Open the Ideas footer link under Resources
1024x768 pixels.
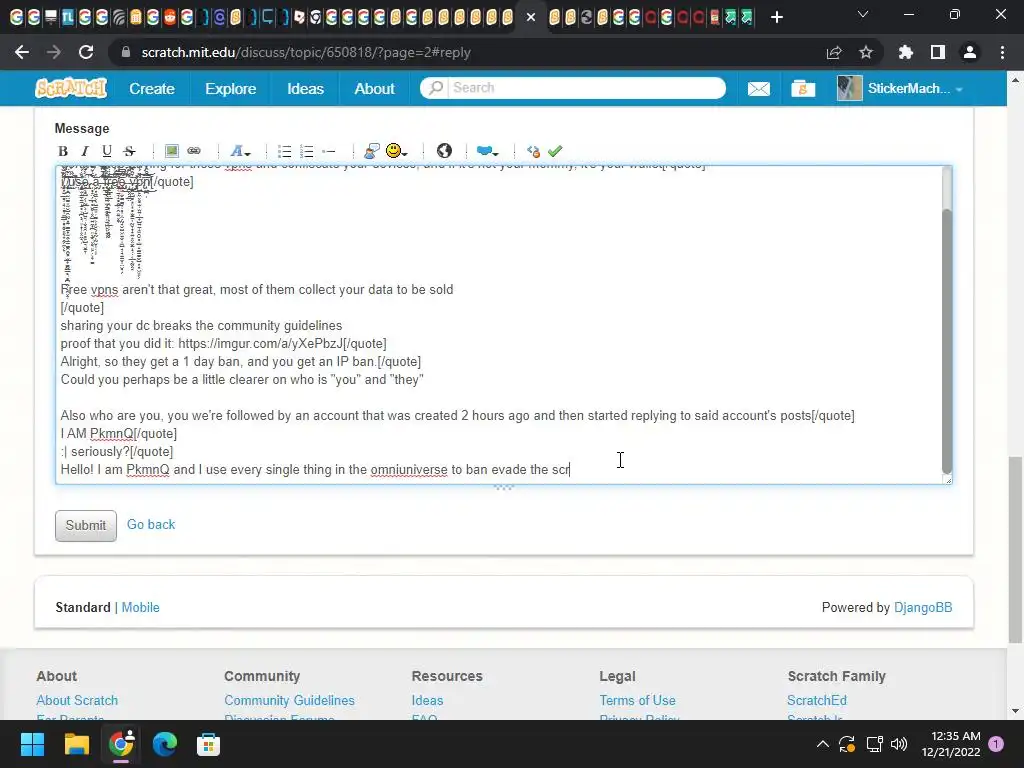pos(427,700)
